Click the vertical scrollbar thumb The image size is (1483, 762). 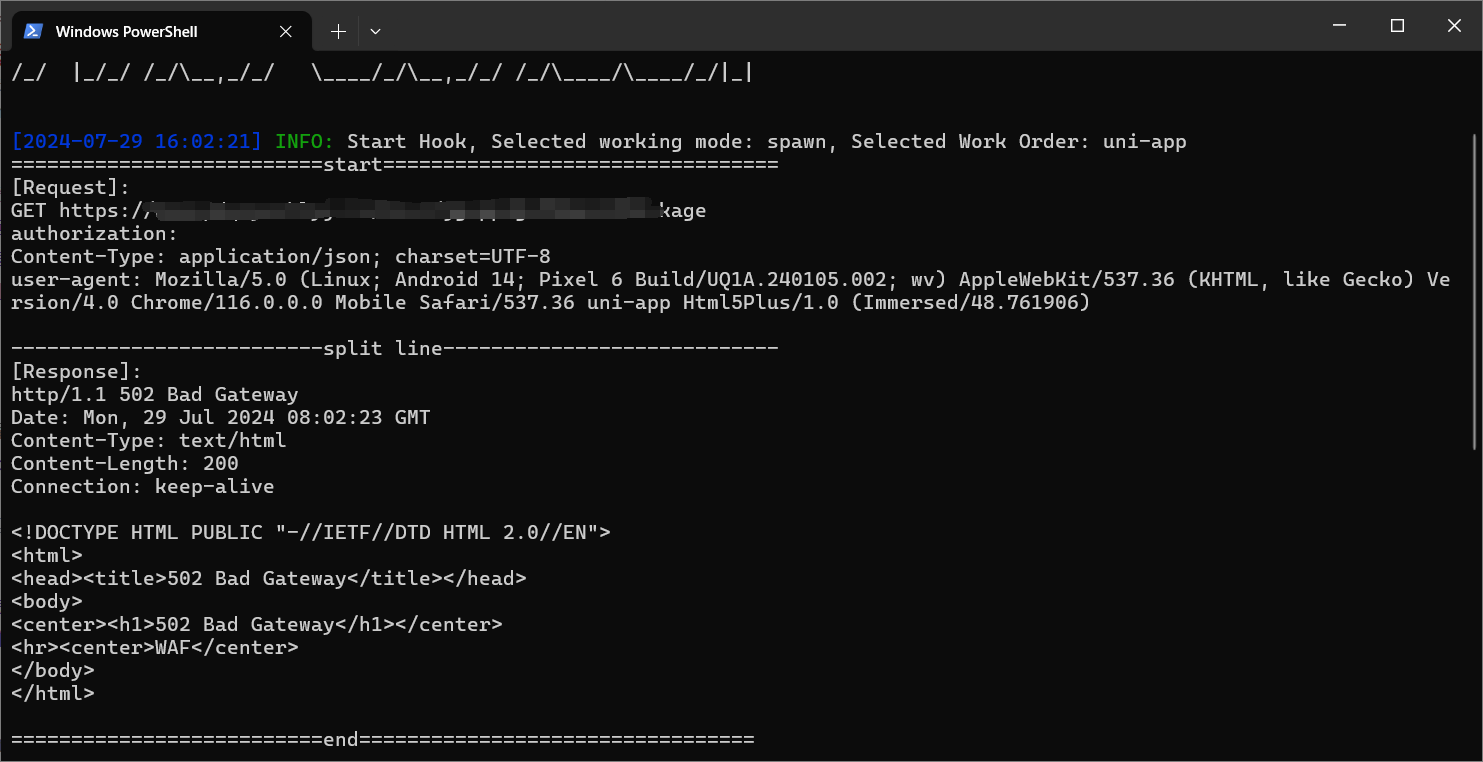[x=1477, y=290]
